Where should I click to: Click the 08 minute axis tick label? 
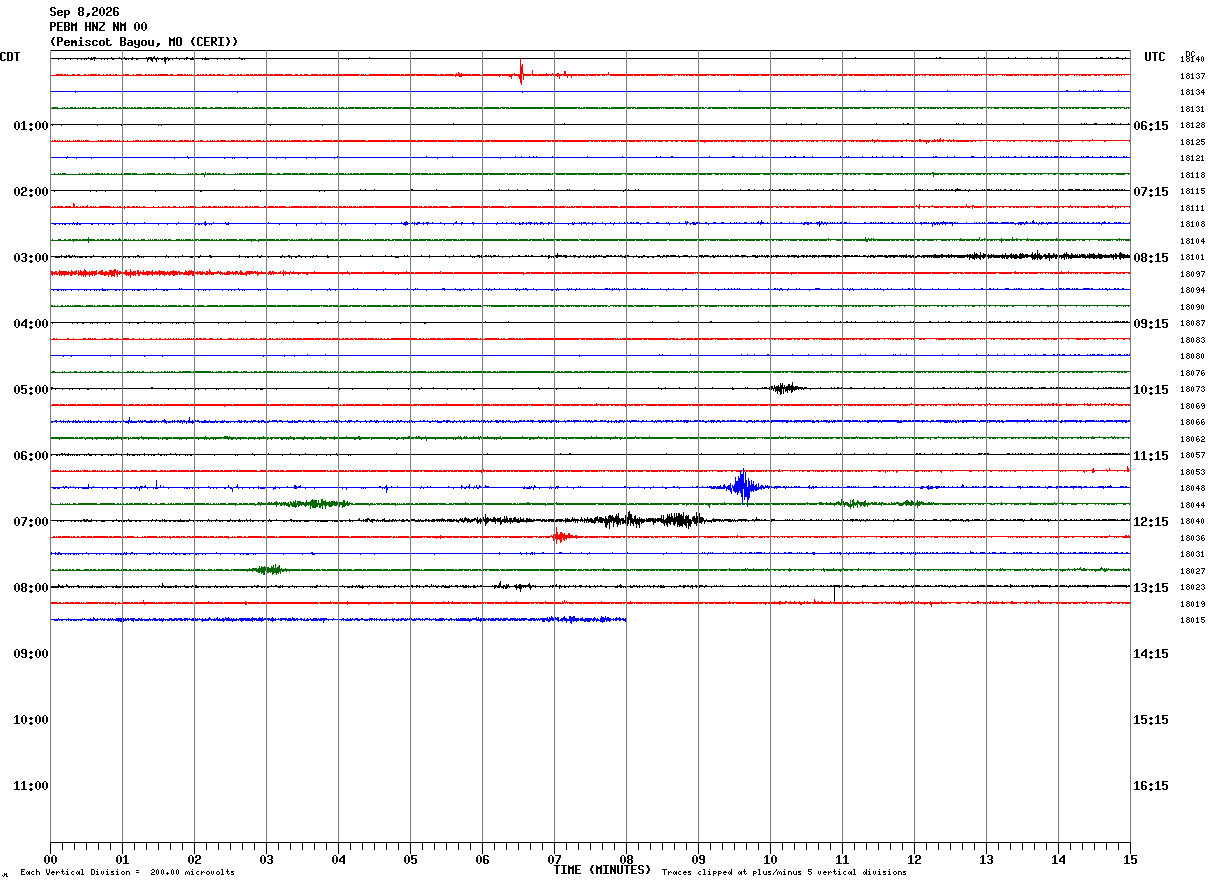coord(626,859)
